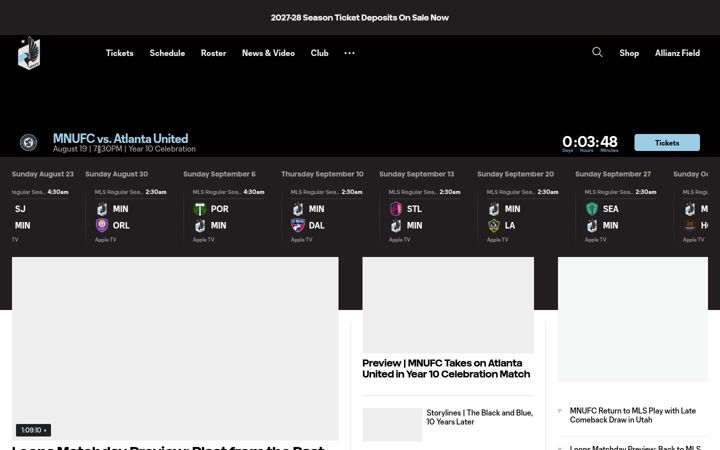Open the Roster nav item
Viewport: 720px width, 450px height.
(x=214, y=53)
